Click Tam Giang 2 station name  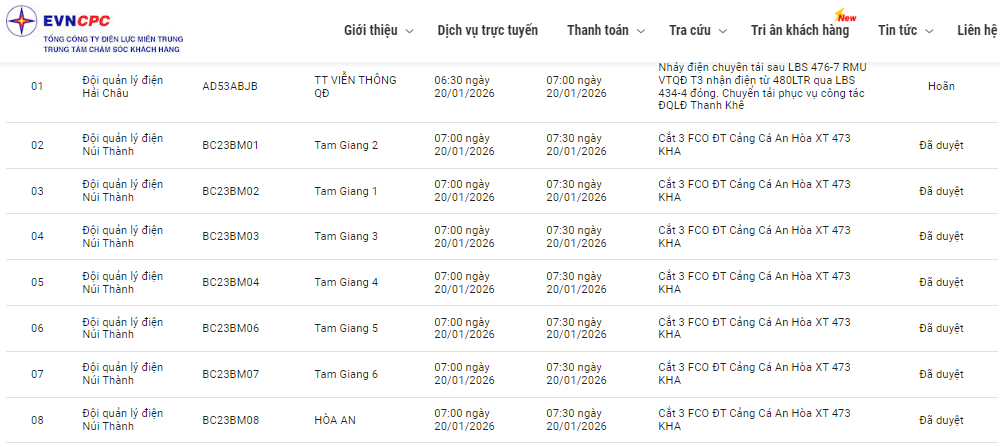point(346,145)
